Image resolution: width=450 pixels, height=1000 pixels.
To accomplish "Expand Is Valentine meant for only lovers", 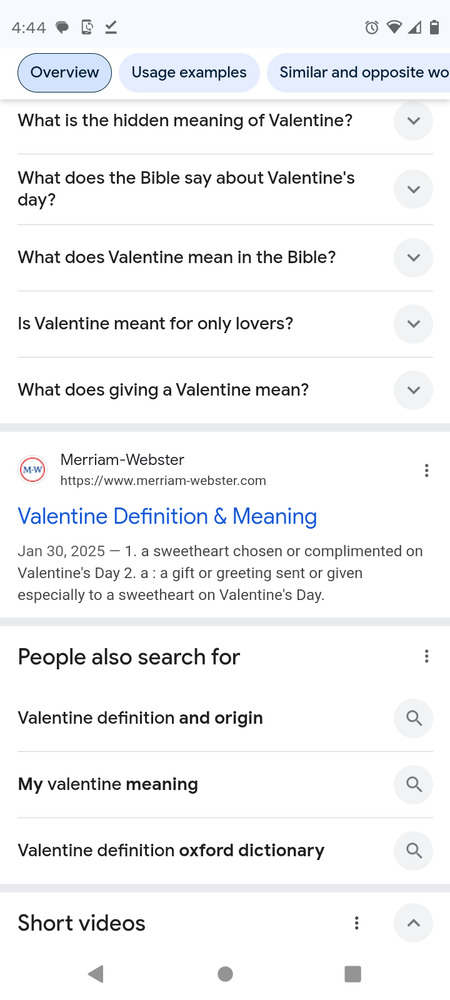I will pos(414,324).
